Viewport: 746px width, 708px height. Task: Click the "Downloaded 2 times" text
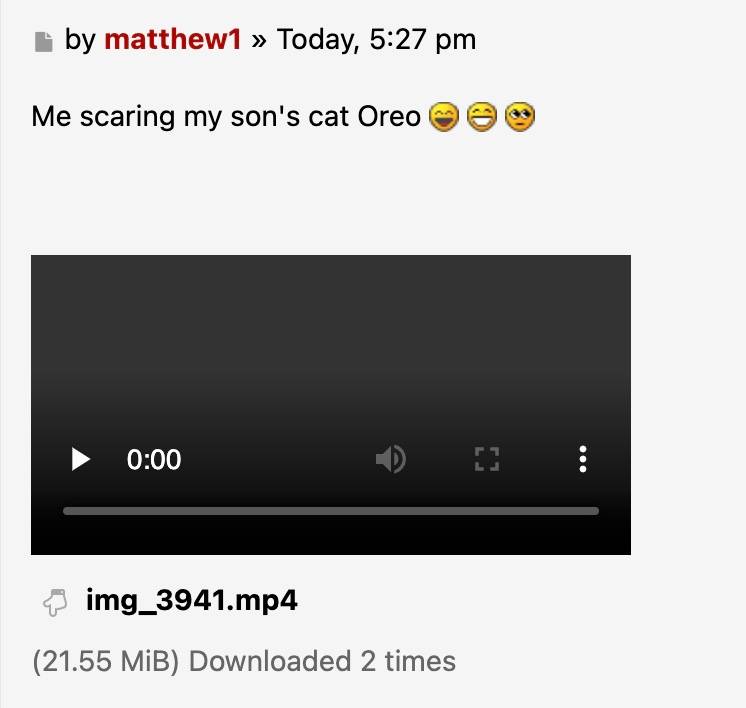coord(322,661)
